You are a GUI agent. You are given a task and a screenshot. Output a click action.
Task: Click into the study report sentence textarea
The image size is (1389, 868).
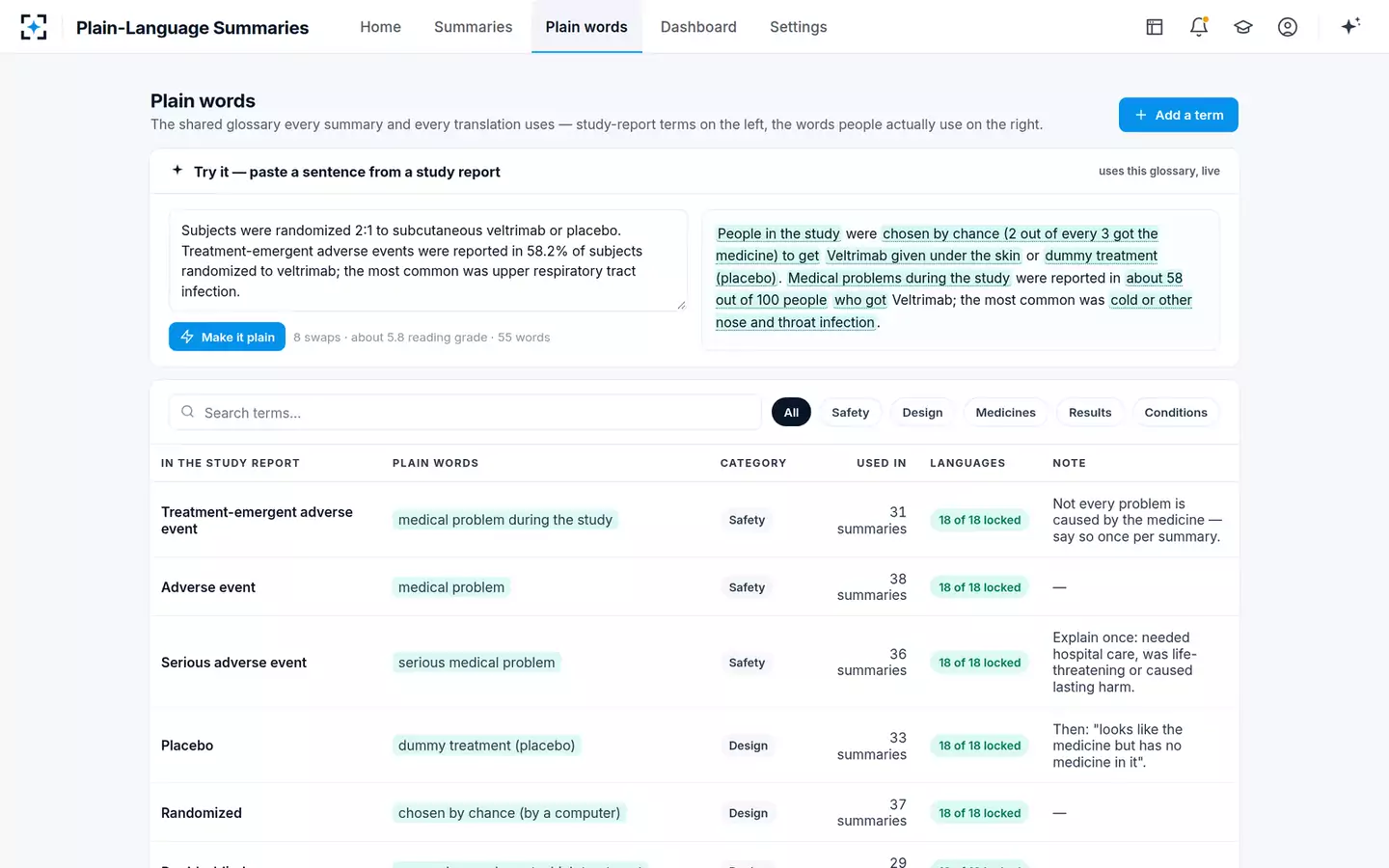[x=428, y=260]
